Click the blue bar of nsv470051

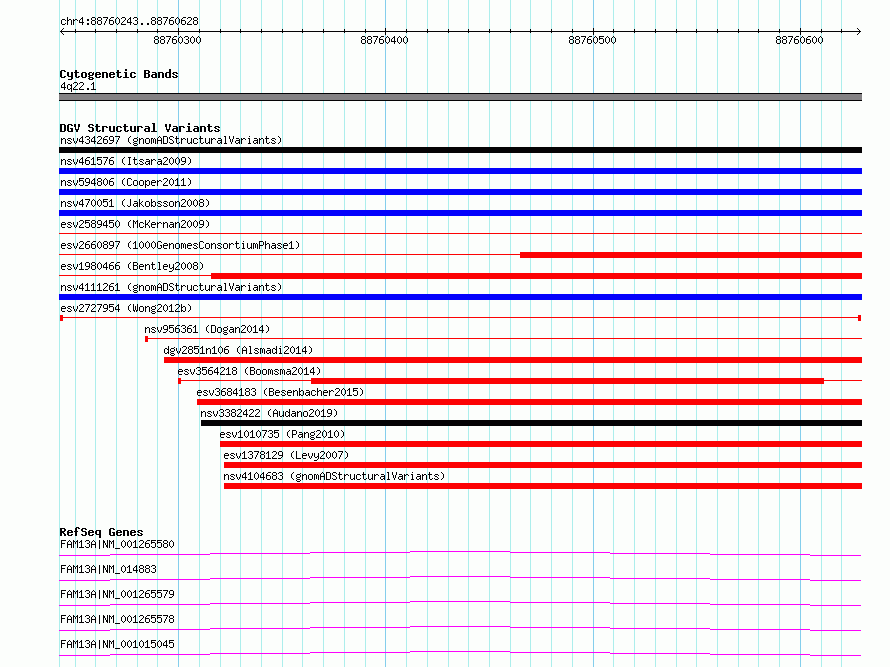[460, 213]
